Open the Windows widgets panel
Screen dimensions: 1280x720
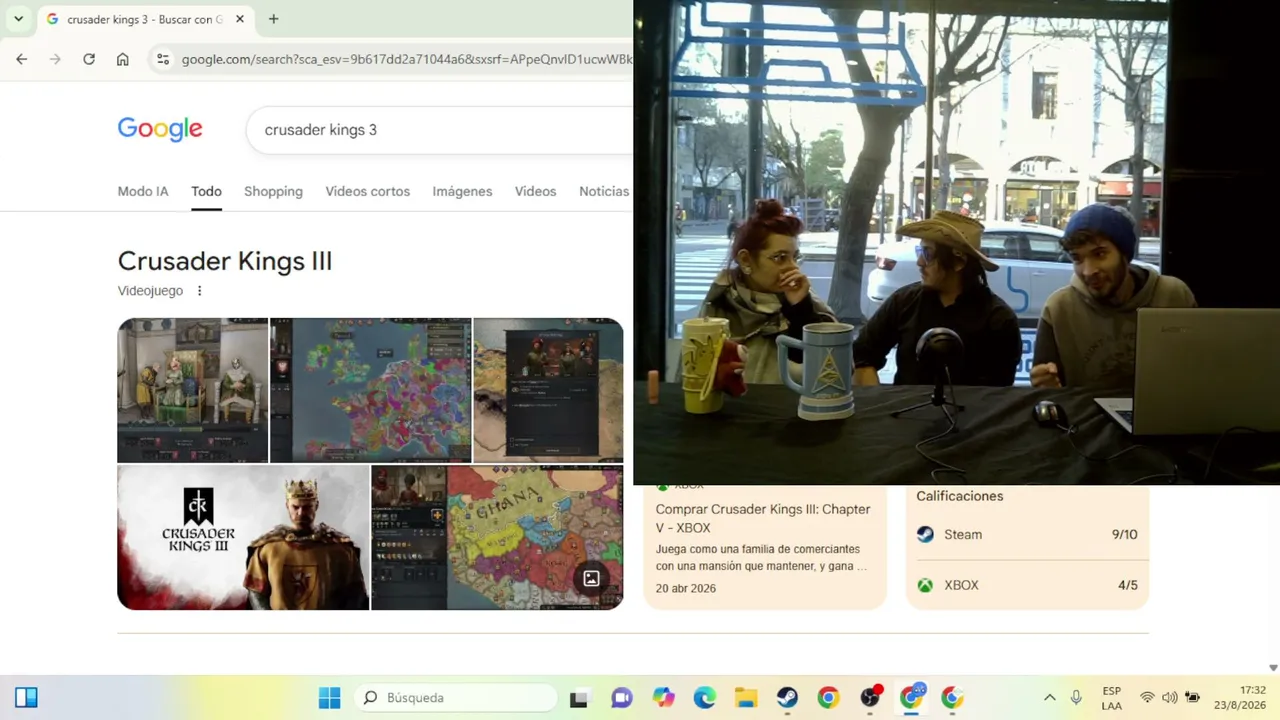click(x=26, y=697)
